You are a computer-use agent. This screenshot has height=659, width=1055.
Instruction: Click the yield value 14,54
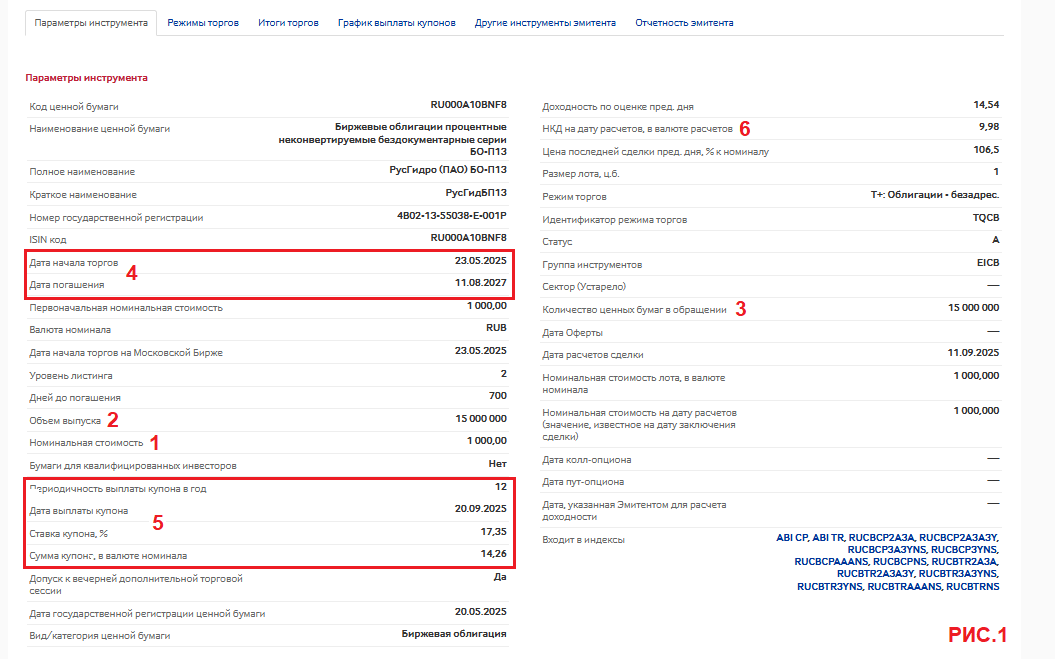pos(986,105)
